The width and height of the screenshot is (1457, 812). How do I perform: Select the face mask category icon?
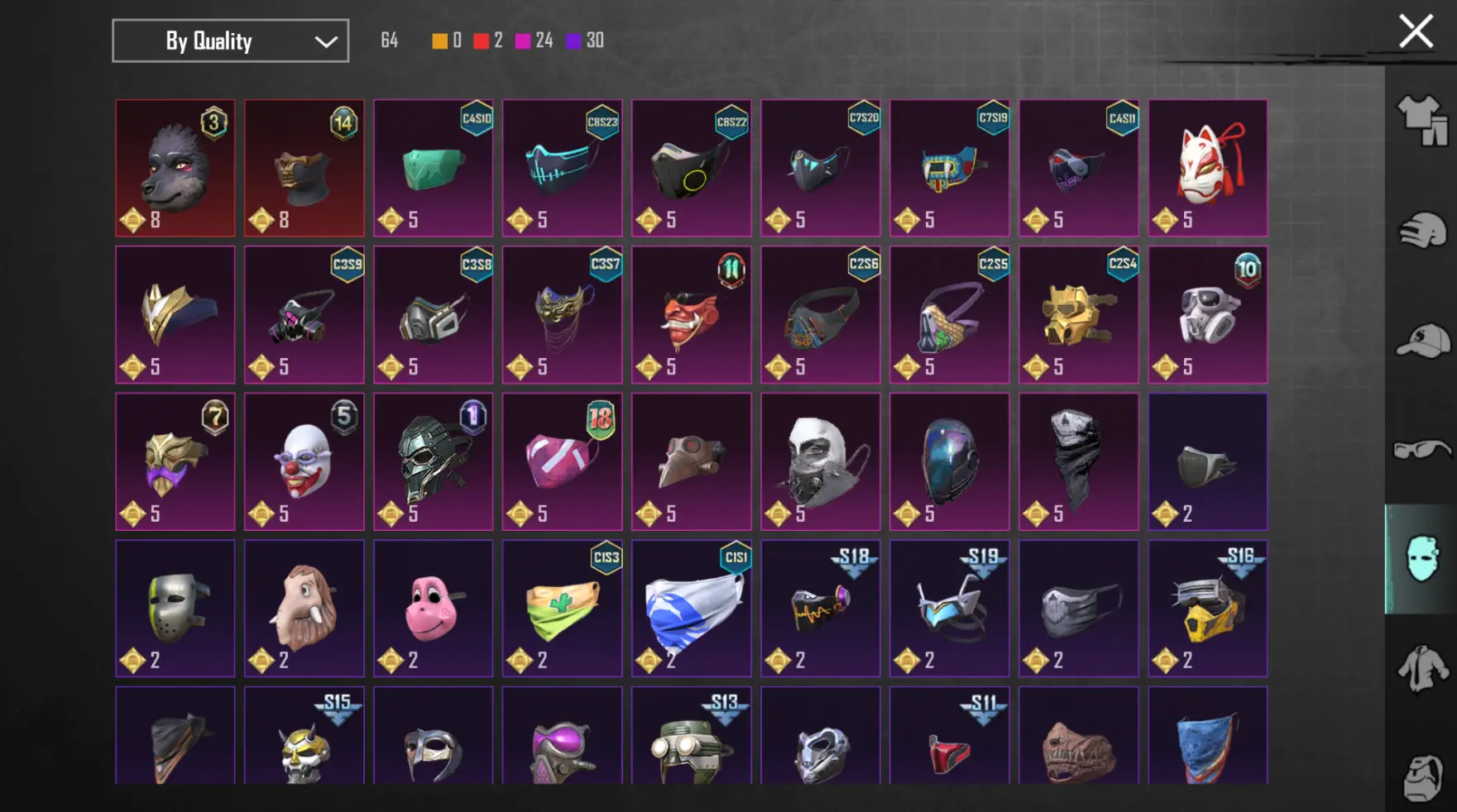click(x=1421, y=559)
